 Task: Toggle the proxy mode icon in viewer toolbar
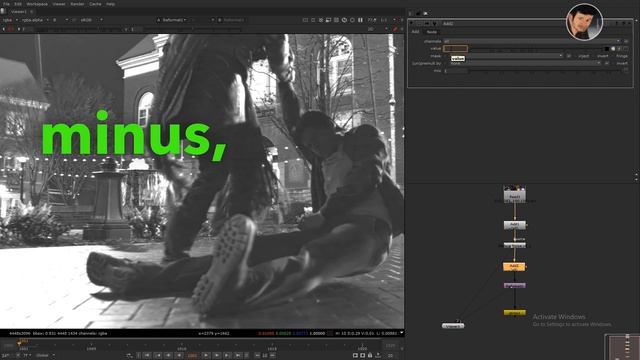click(x=328, y=20)
